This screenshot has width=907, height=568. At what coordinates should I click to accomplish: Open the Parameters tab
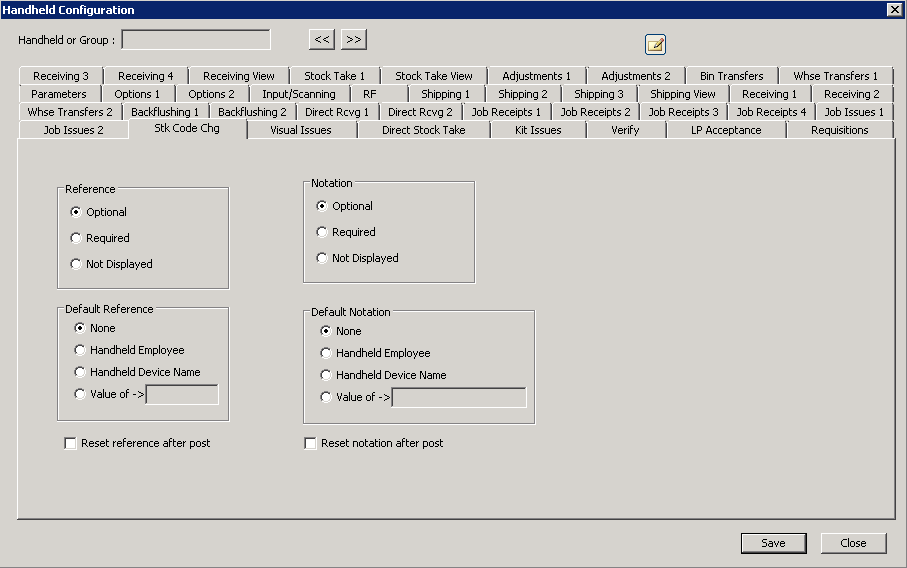pos(59,94)
